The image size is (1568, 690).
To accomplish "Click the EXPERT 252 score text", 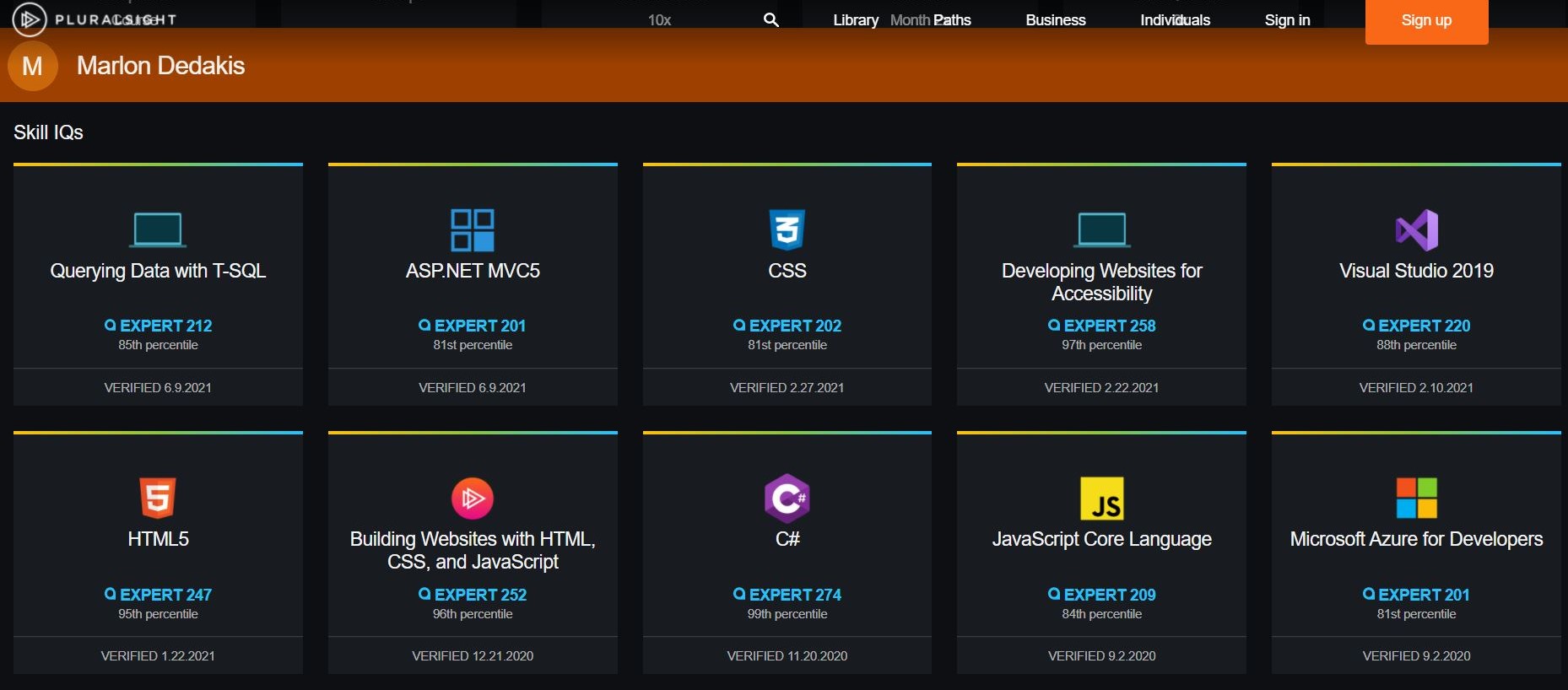I will [480, 595].
